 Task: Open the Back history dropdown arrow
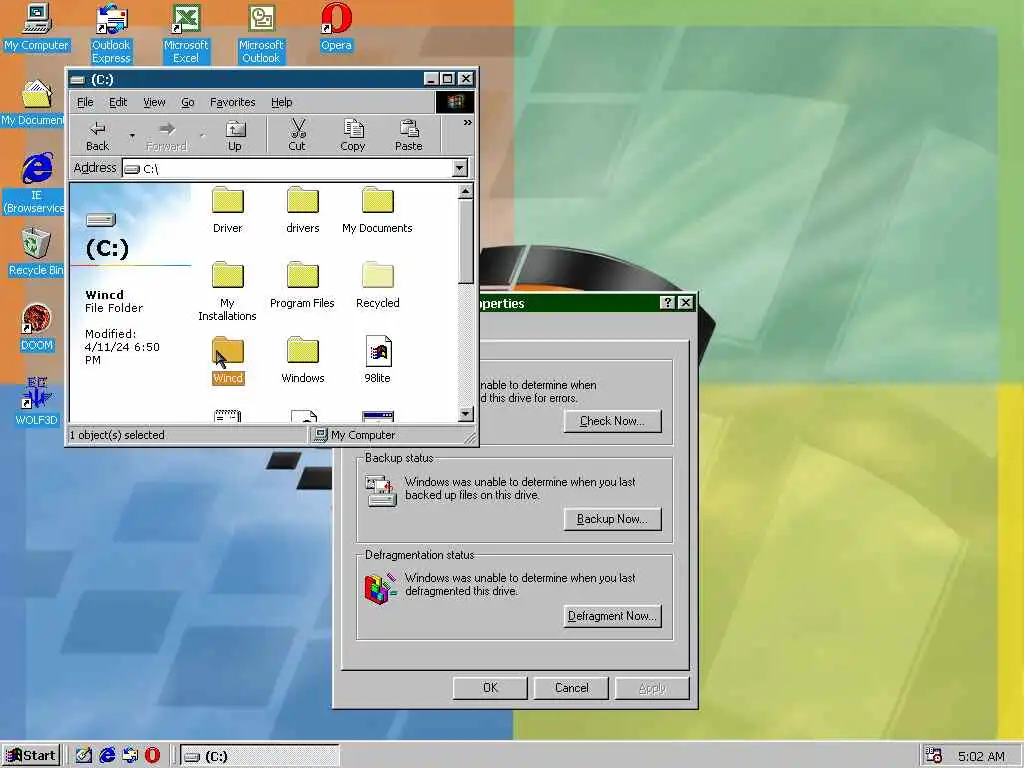pyautogui.click(x=132, y=136)
